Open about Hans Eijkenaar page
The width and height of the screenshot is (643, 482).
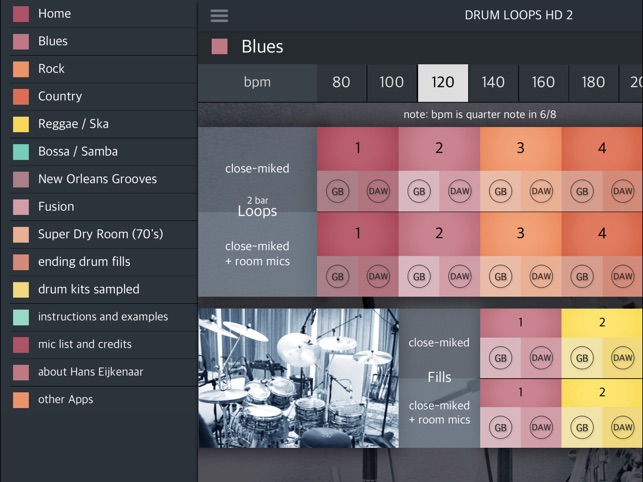tap(103, 372)
